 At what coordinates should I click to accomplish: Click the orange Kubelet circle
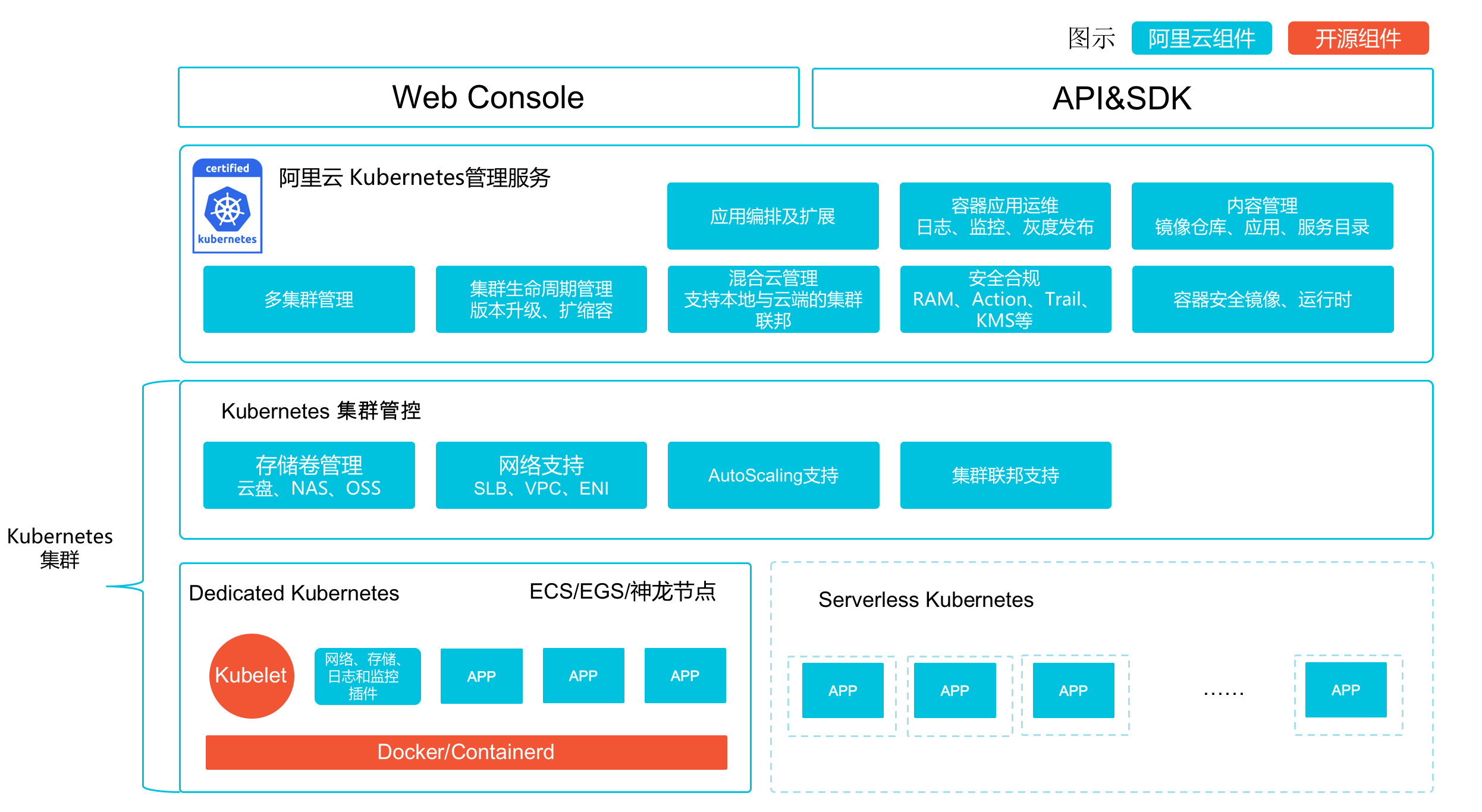[252, 676]
